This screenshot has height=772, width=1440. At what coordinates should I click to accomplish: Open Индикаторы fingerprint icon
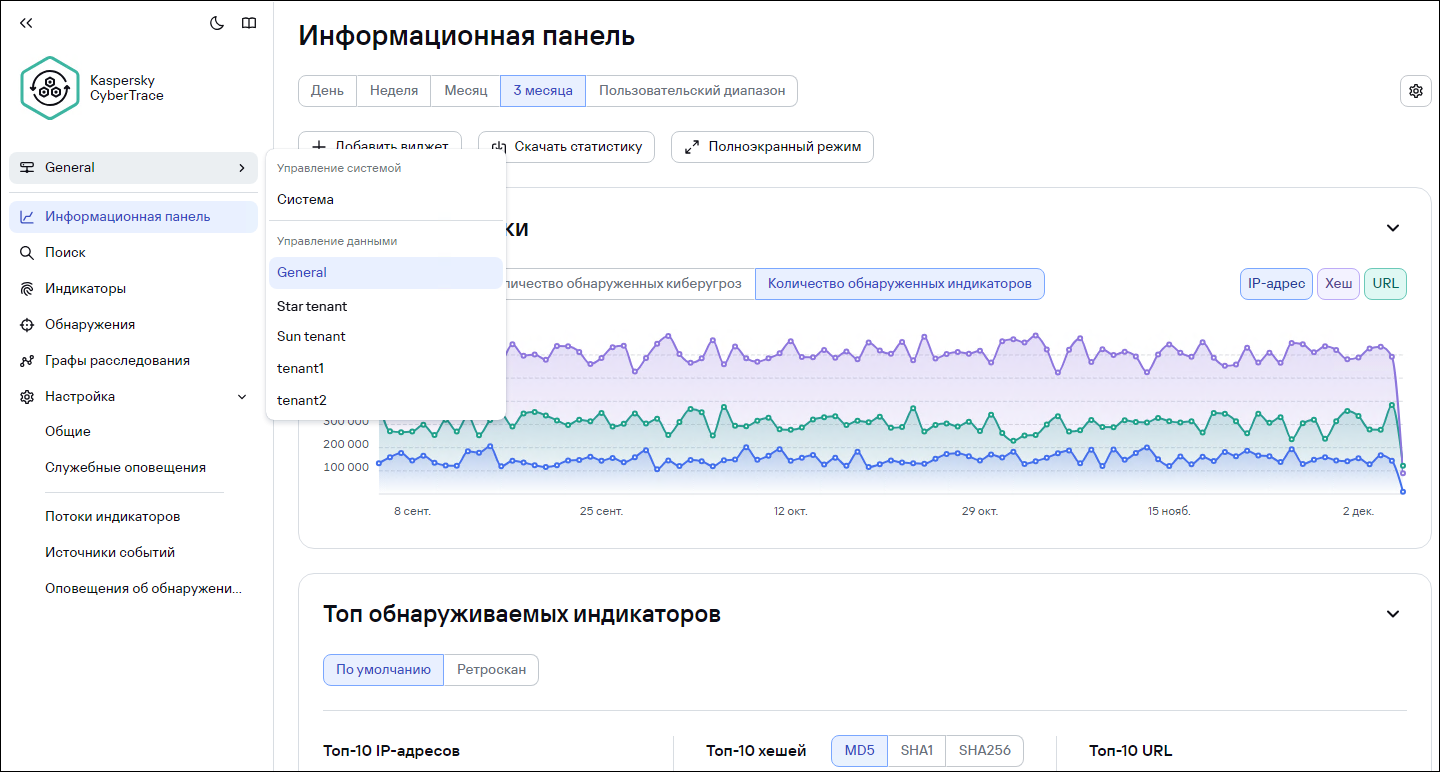(x=27, y=289)
